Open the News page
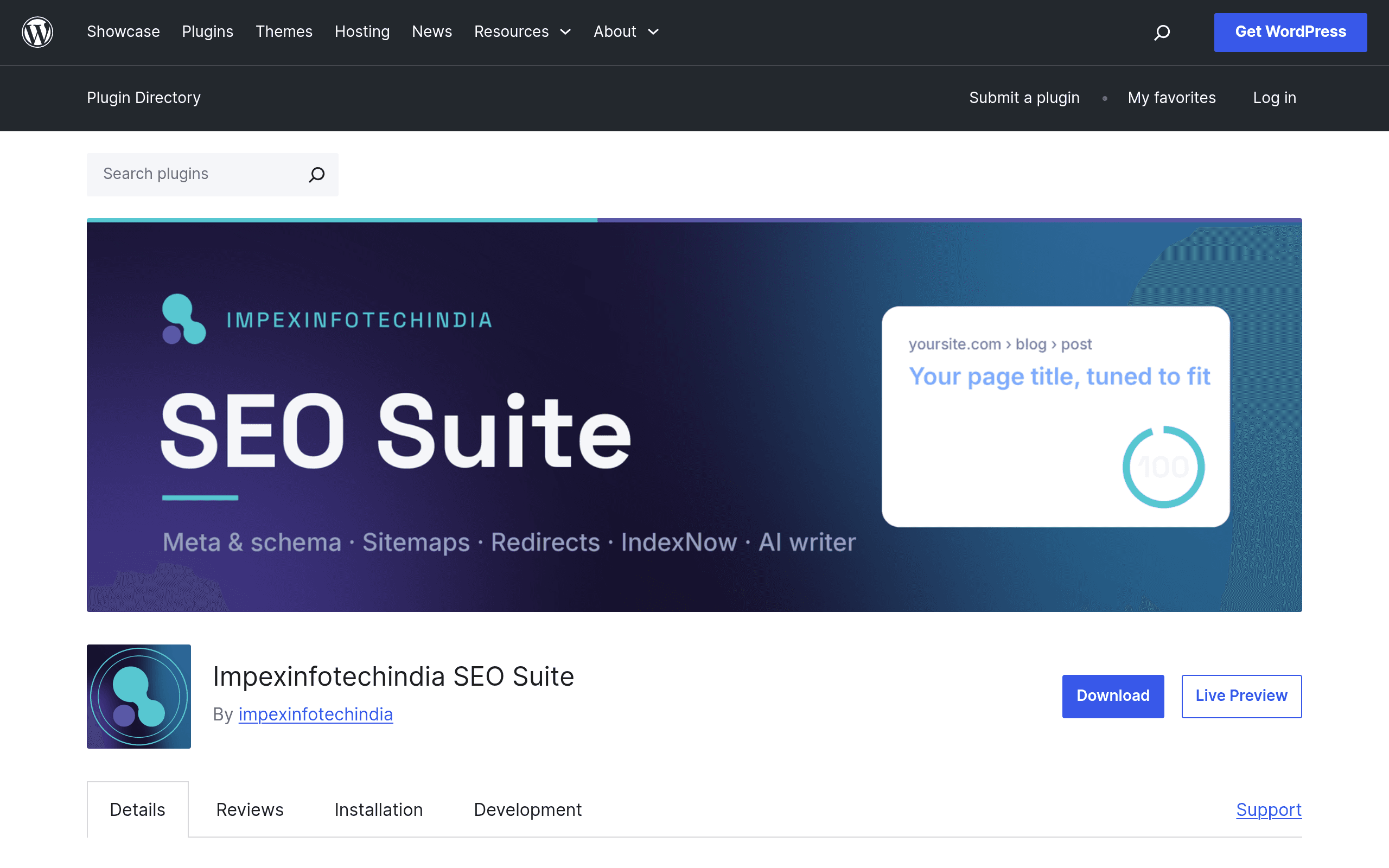This screenshot has height=868, width=1389. (432, 31)
